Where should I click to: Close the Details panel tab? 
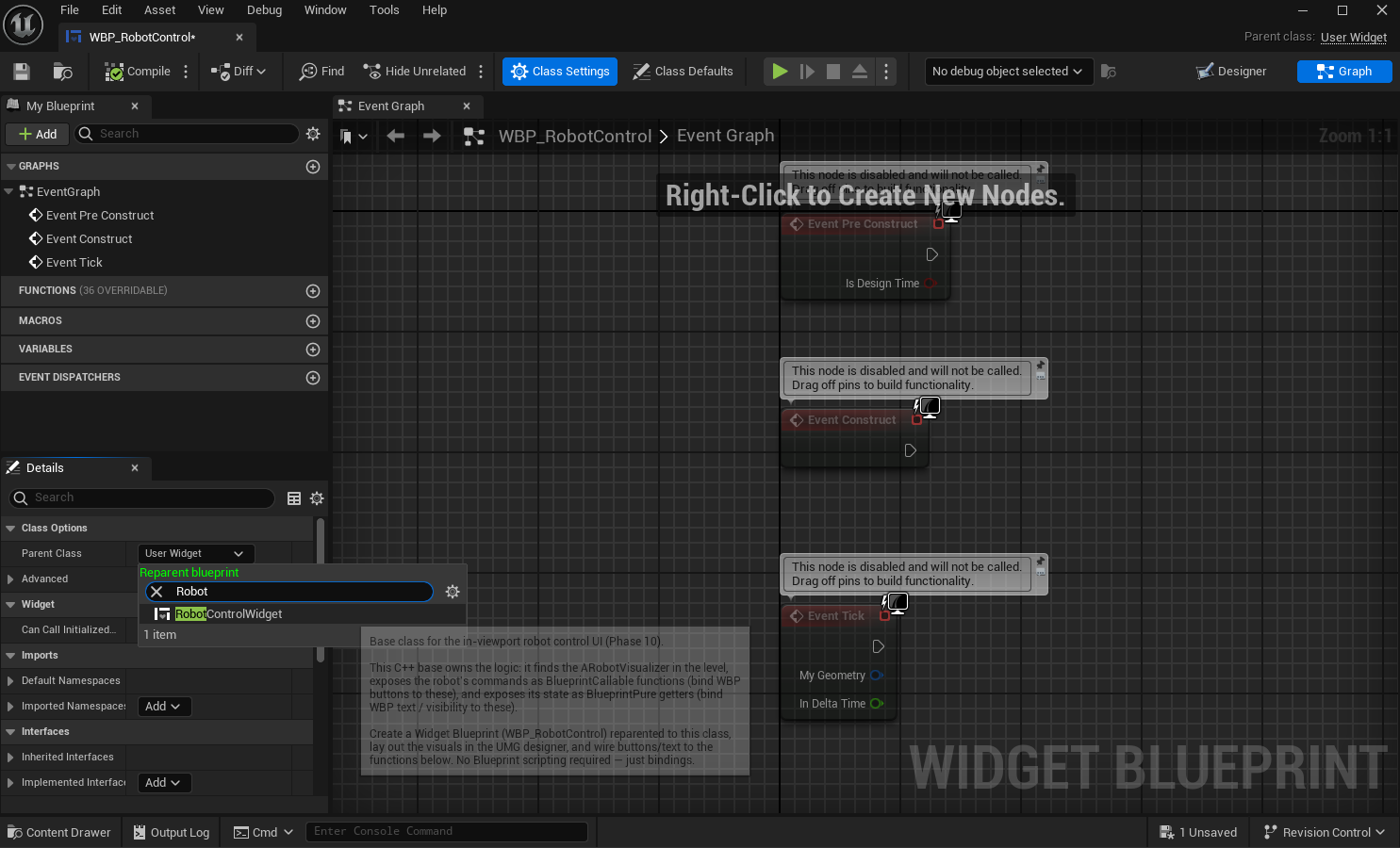pyautogui.click(x=135, y=468)
